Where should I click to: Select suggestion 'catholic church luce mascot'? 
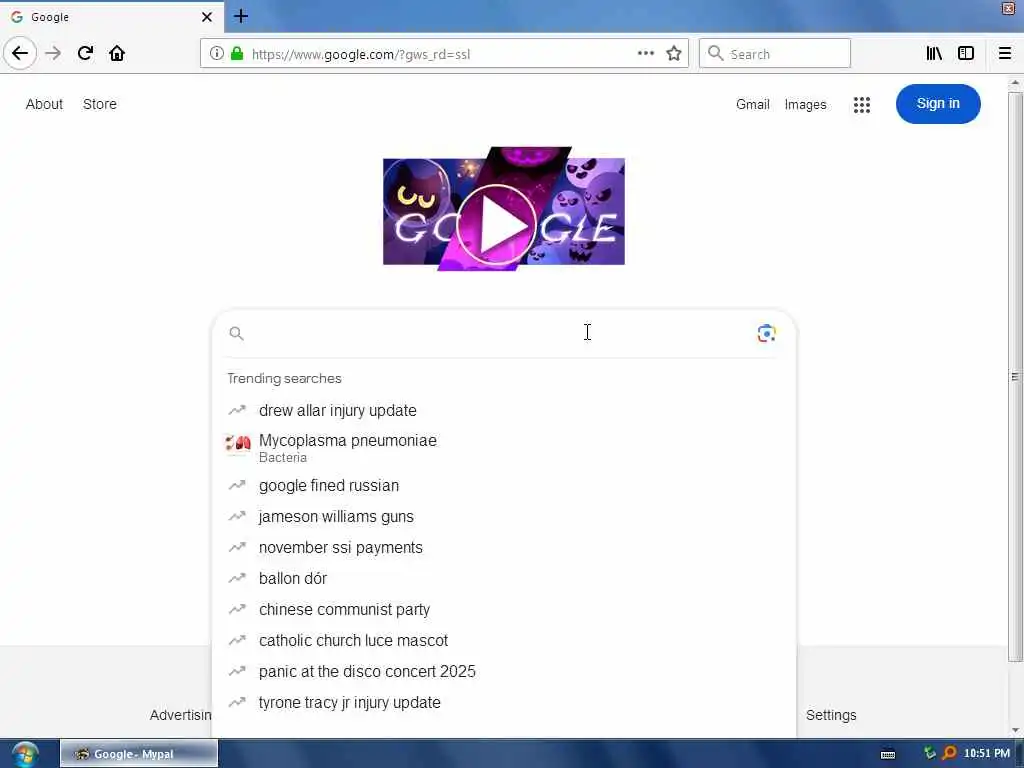[504, 641]
